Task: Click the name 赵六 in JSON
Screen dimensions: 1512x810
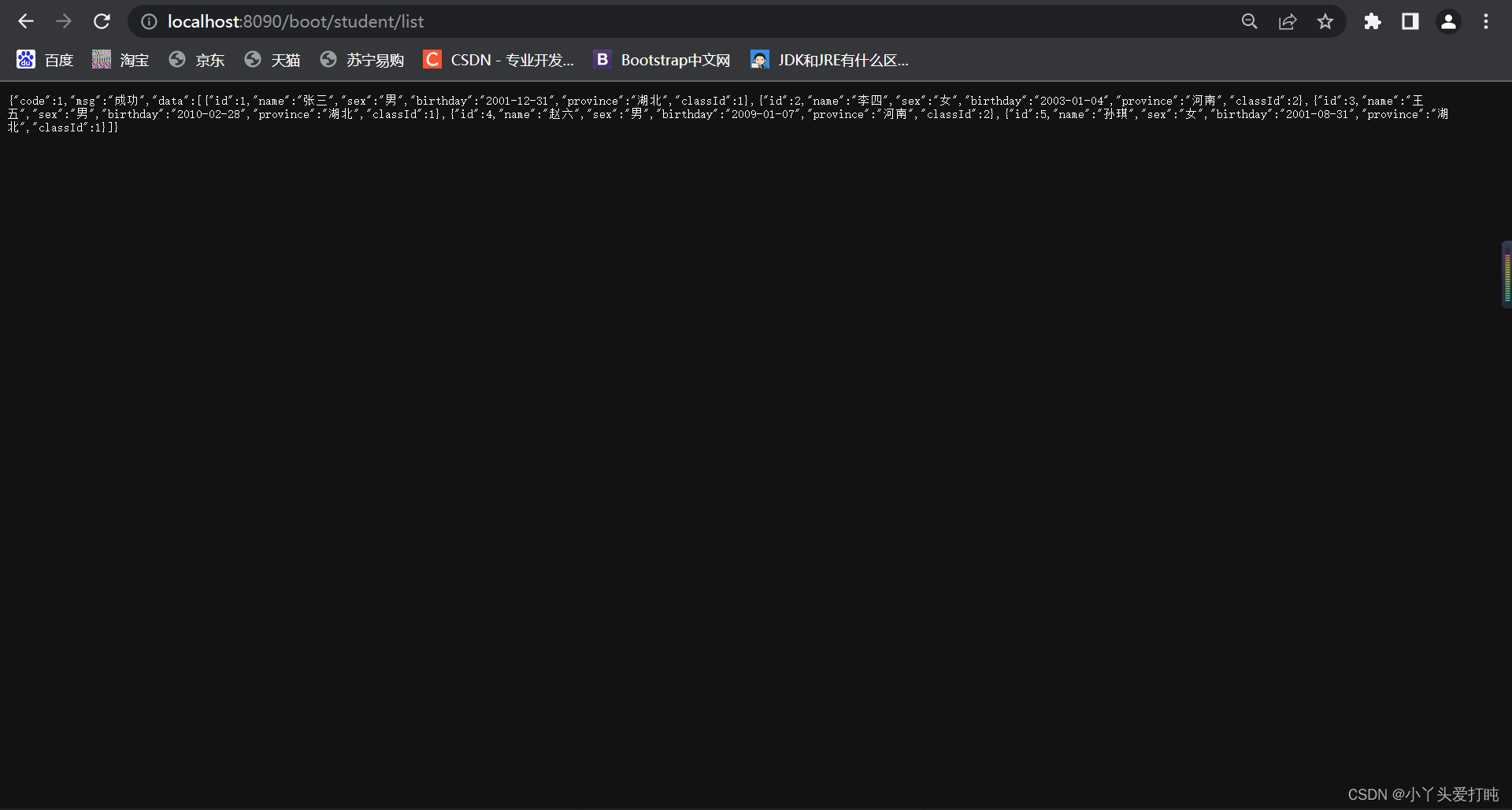Action: pyautogui.click(x=561, y=114)
